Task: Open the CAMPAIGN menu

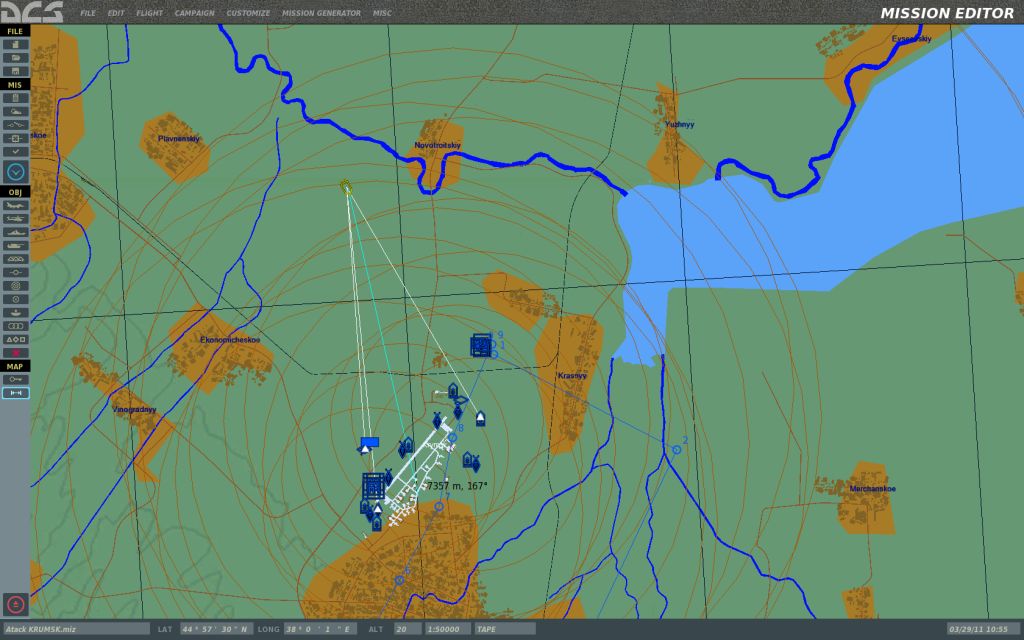Action: pos(195,13)
